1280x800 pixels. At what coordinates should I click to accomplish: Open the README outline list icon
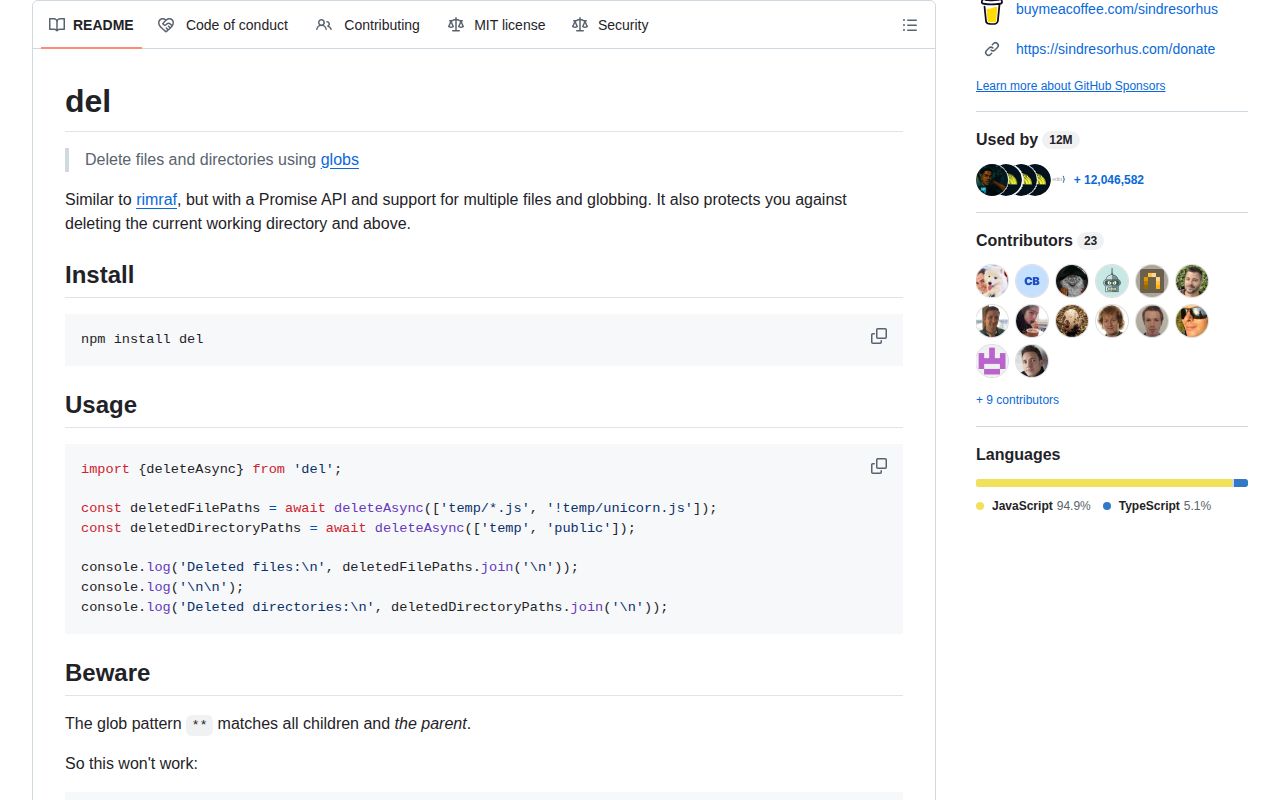pyautogui.click(x=910, y=25)
